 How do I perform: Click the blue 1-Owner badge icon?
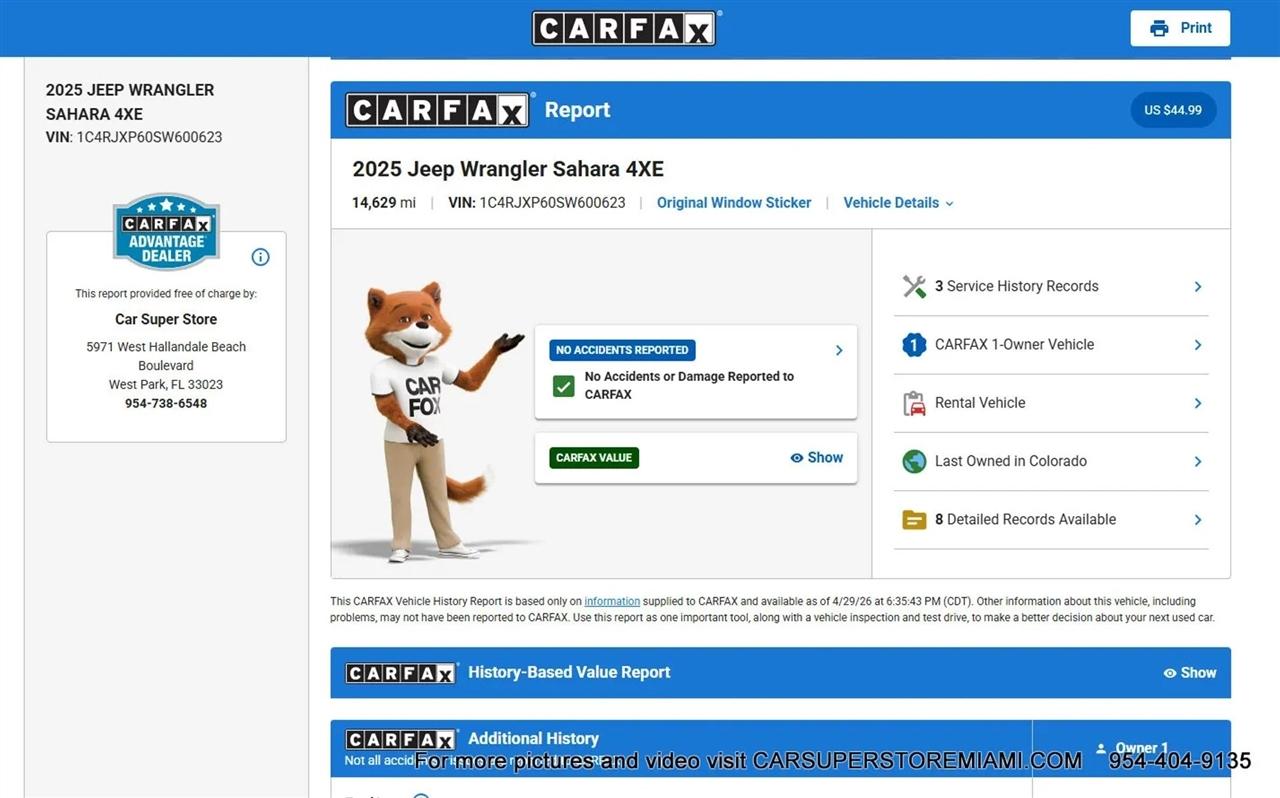click(x=914, y=345)
